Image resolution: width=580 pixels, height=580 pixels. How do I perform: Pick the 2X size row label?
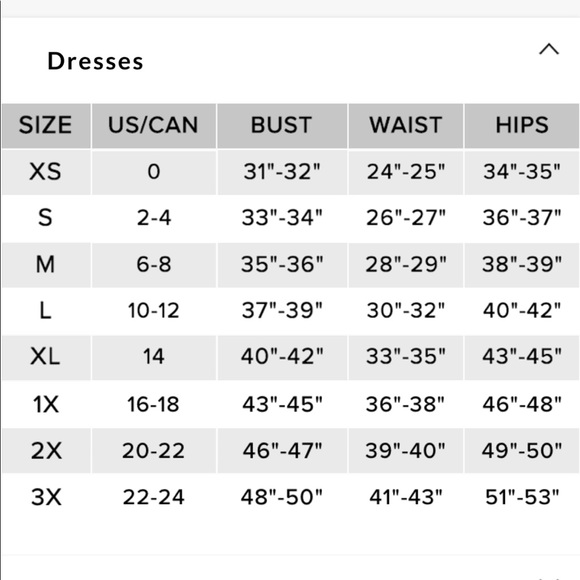click(x=46, y=451)
